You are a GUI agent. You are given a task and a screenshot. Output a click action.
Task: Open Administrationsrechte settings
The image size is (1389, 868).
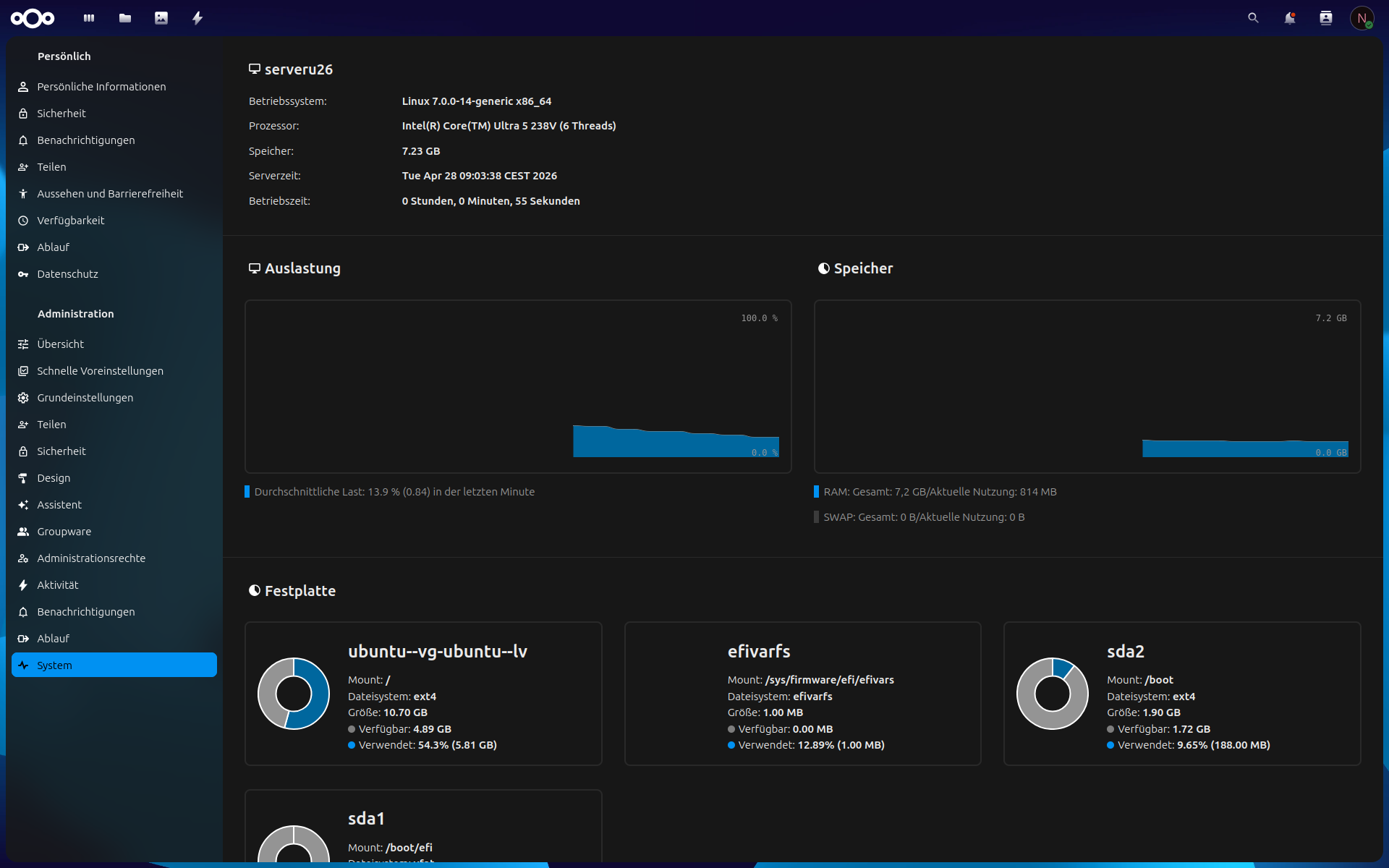pyautogui.click(x=91, y=558)
